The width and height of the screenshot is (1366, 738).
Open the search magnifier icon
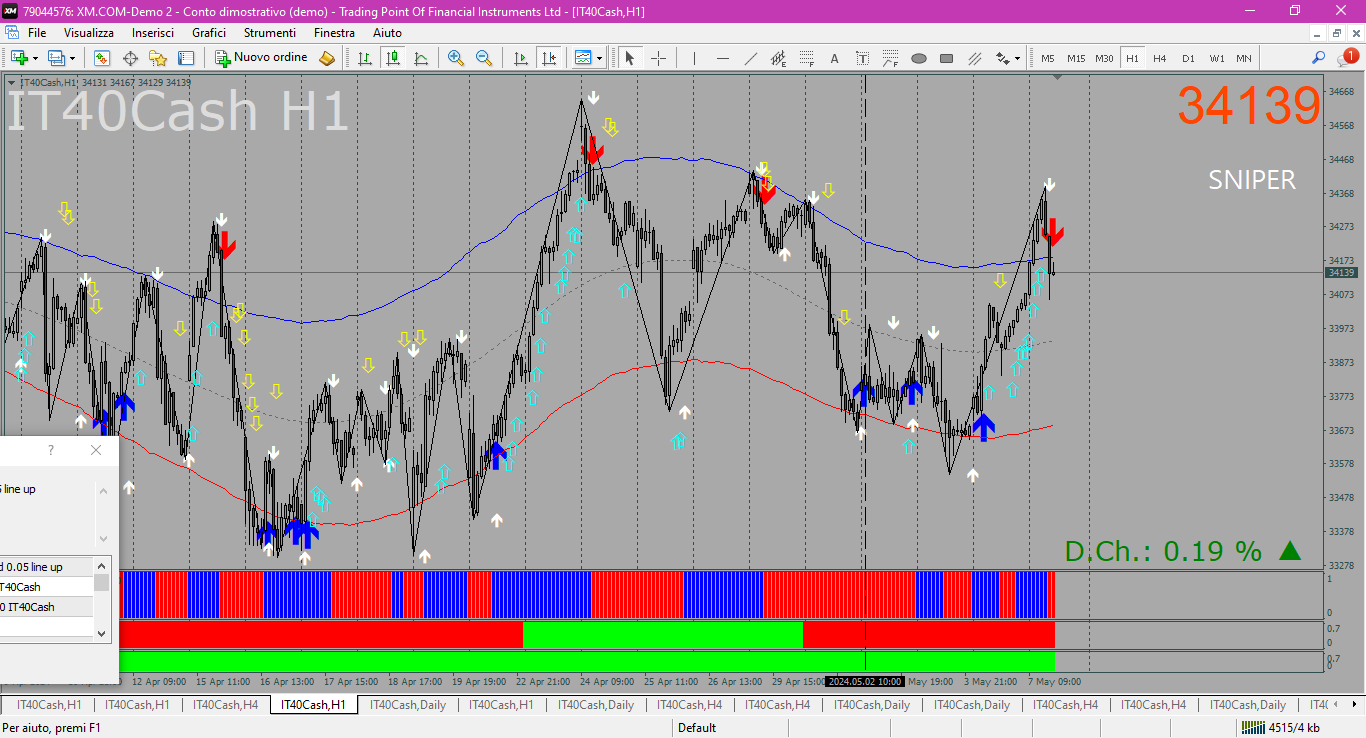coord(1319,58)
